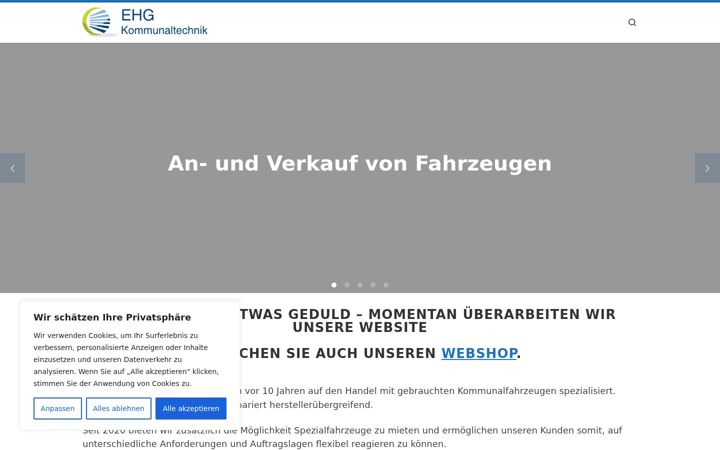
Task: Click the Wir schätzen Ihre Privatsphäre heading
Action: (x=112, y=317)
